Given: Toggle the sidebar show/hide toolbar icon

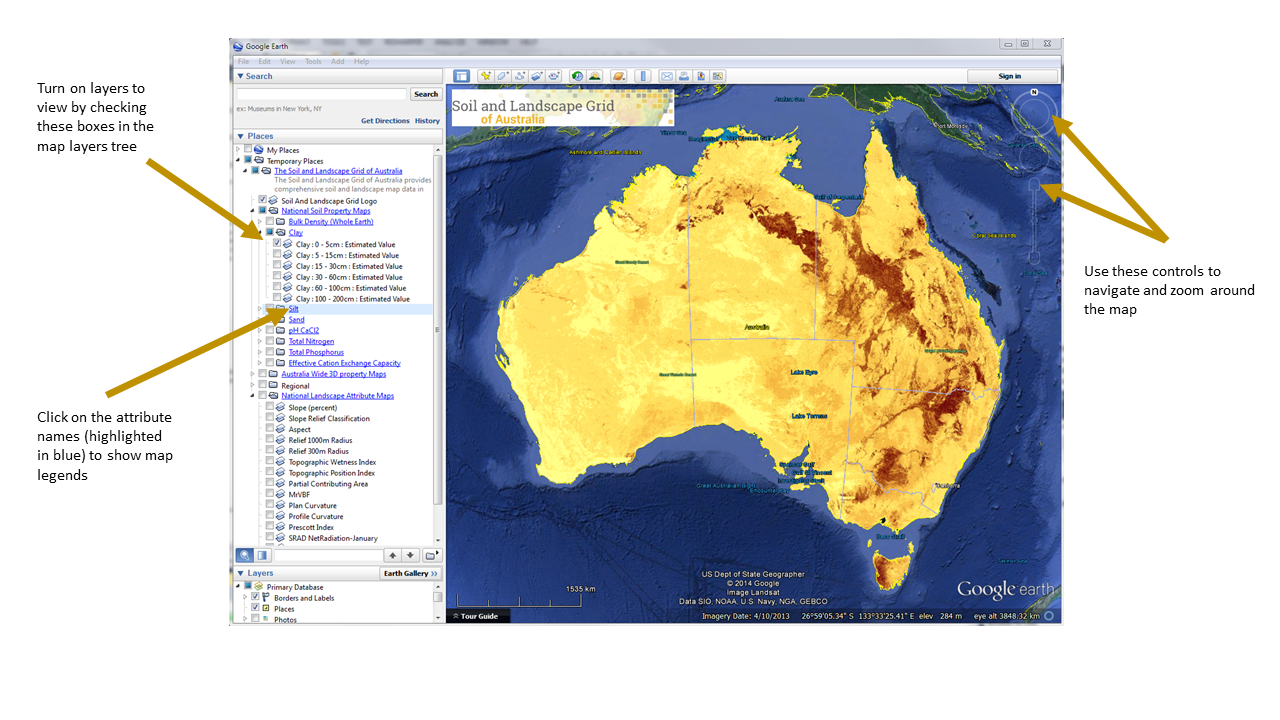Looking at the screenshot, I should pos(461,76).
